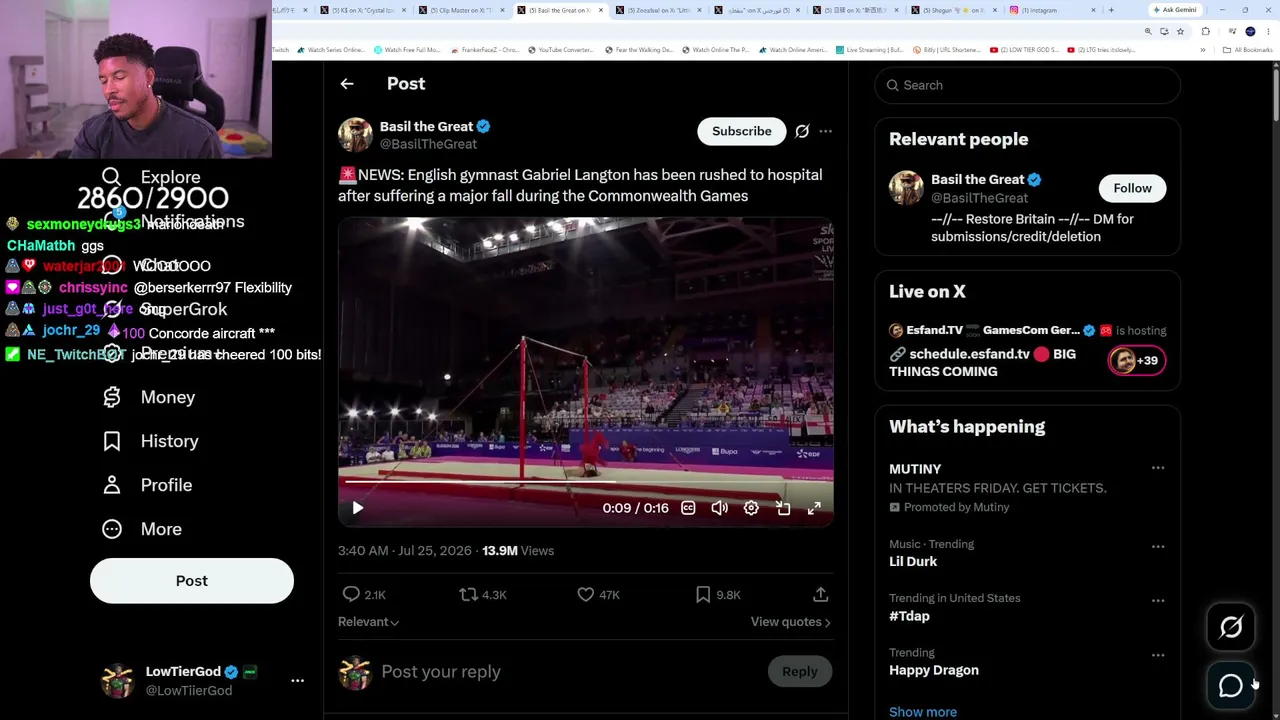Click the white Post button in sidebar

coord(192,581)
